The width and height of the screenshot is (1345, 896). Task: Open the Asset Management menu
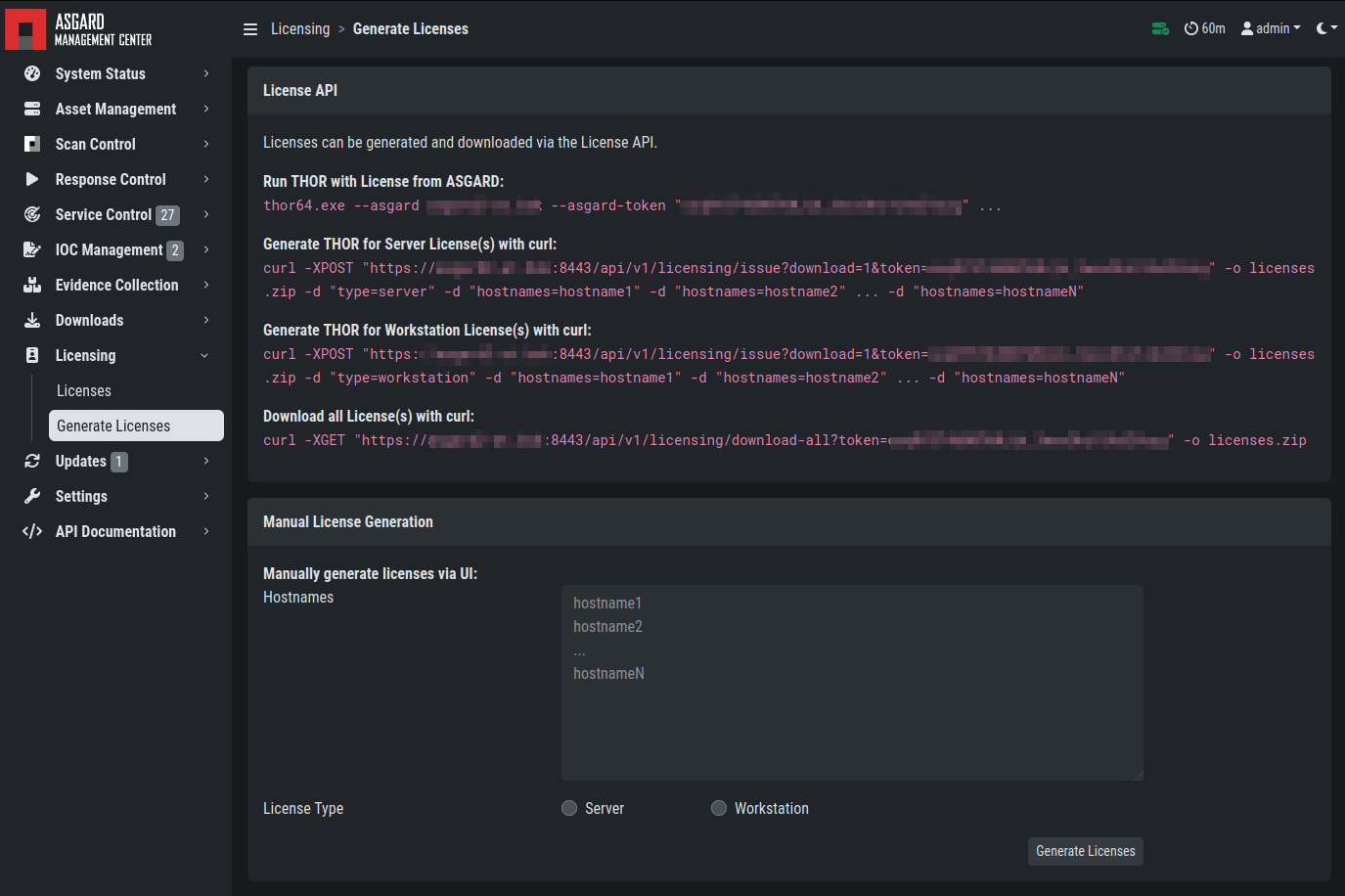(116, 109)
